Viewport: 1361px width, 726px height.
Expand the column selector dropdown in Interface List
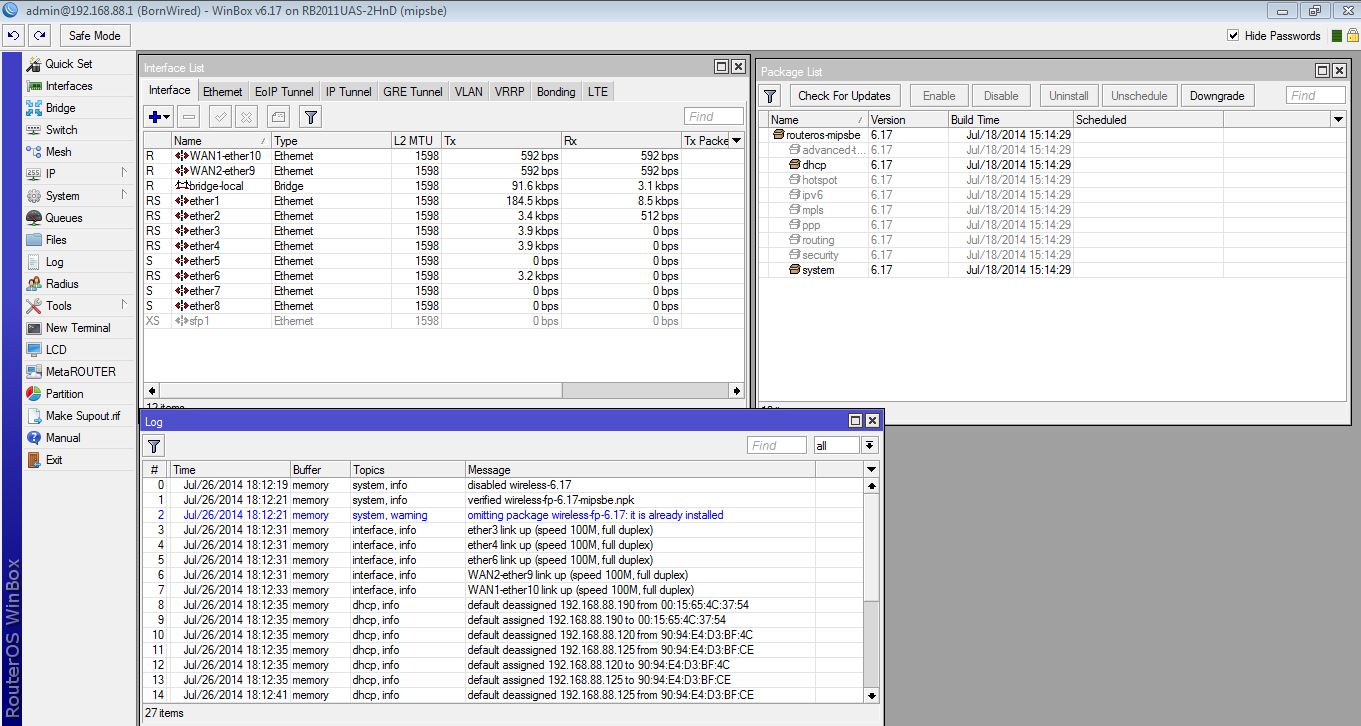pos(737,141)
